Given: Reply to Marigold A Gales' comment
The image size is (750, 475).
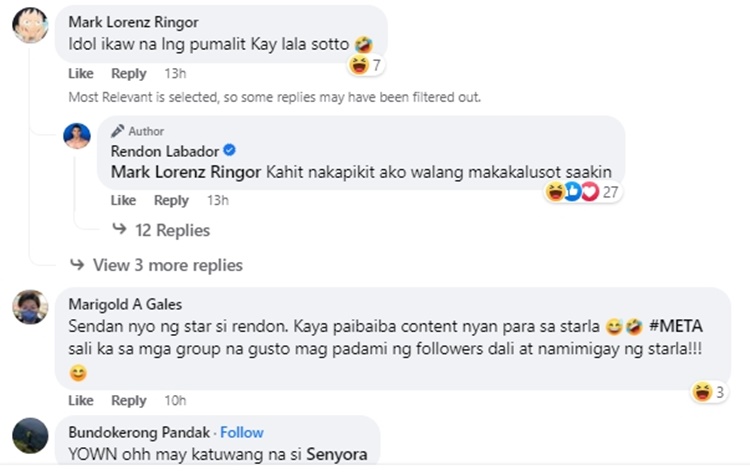Looking at the screenshot, I should (128, 400).
